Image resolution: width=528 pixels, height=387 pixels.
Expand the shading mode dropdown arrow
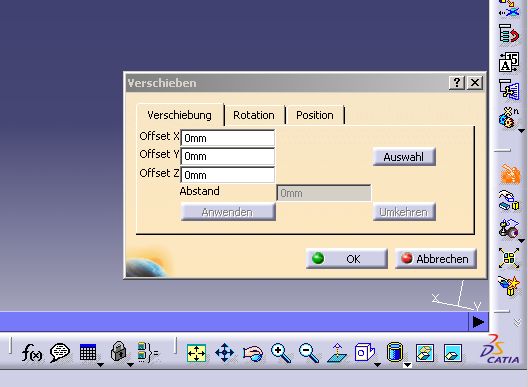tap(407, 365)
